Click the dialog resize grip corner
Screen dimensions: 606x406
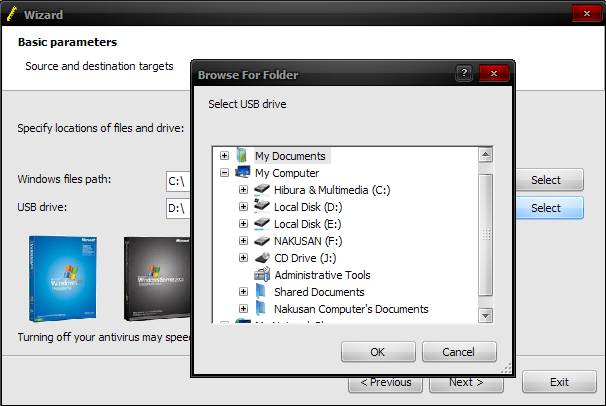pyautogui.click(x=506, y=369)
